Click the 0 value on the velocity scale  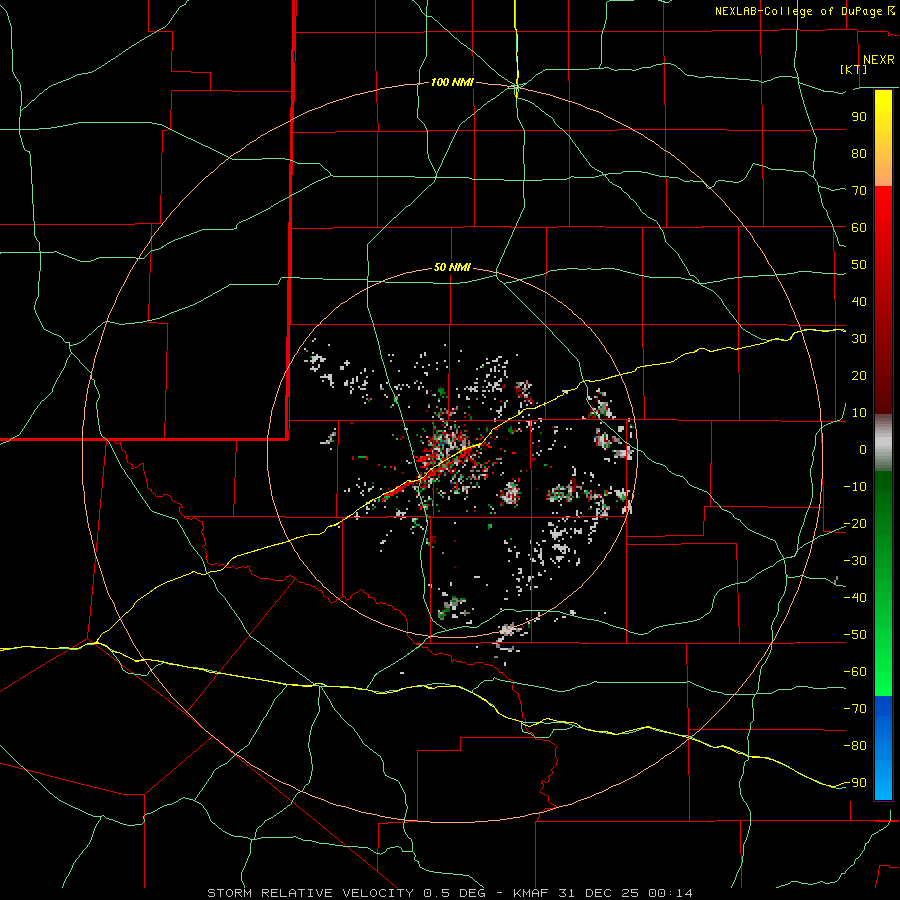click(x=863, y=450)
